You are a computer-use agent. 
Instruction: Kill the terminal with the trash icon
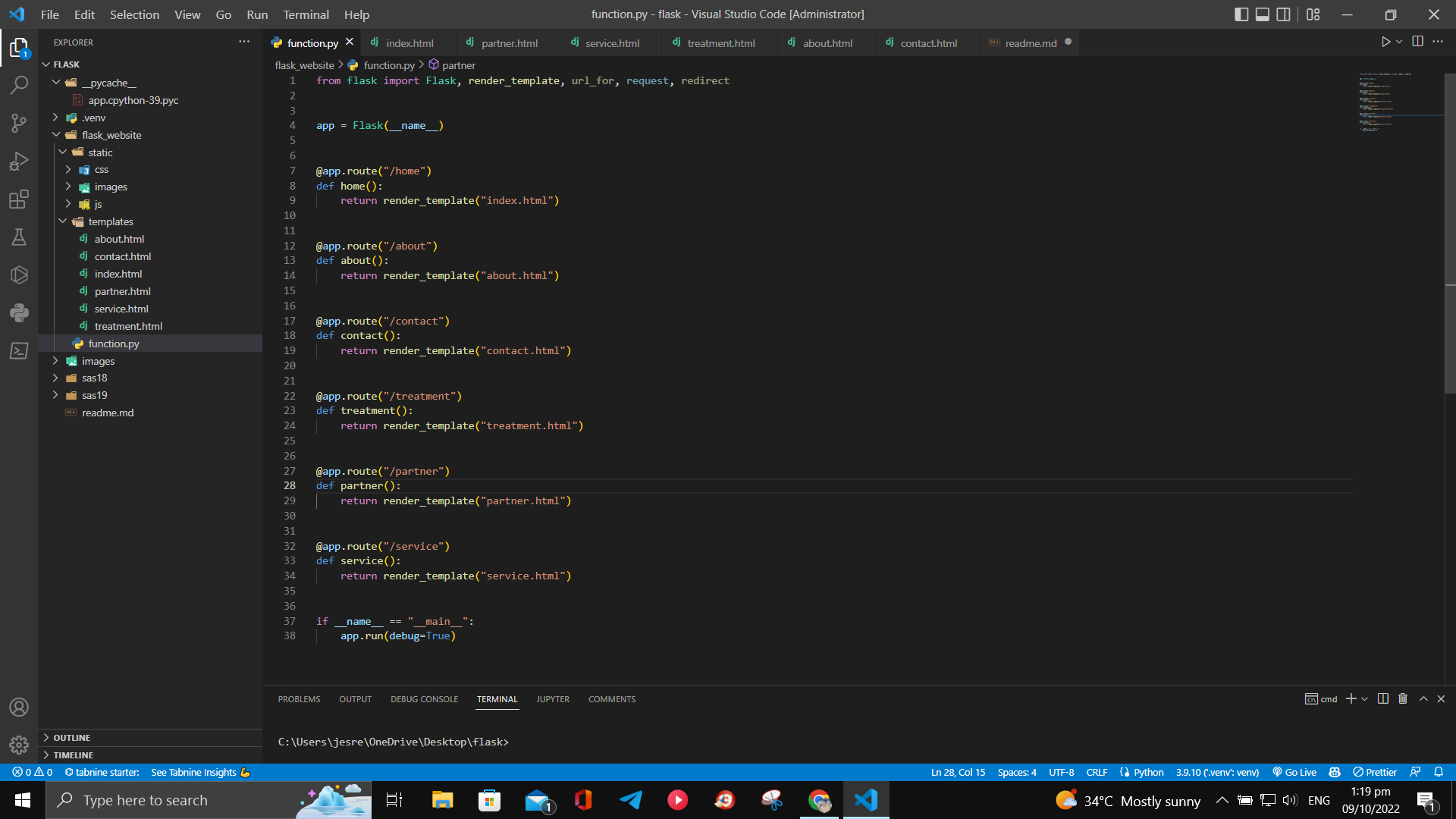tap(1402, 698)
